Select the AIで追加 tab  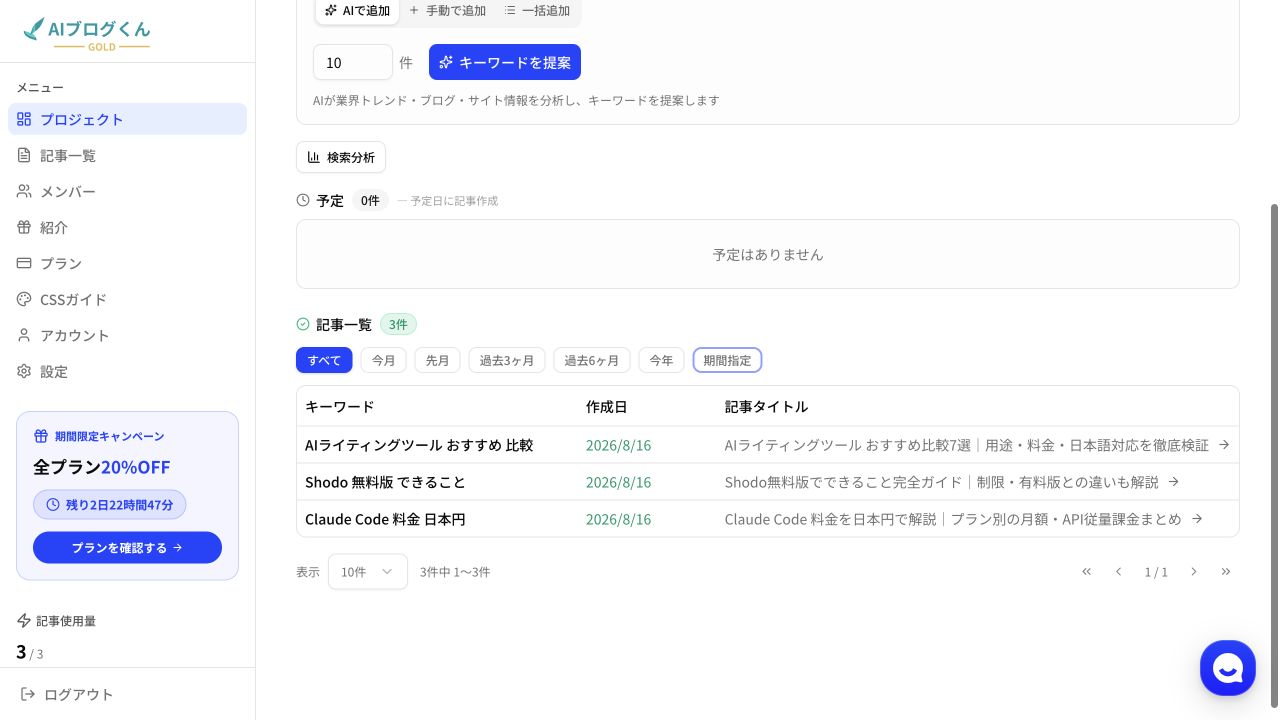click(x=357, y=11)
